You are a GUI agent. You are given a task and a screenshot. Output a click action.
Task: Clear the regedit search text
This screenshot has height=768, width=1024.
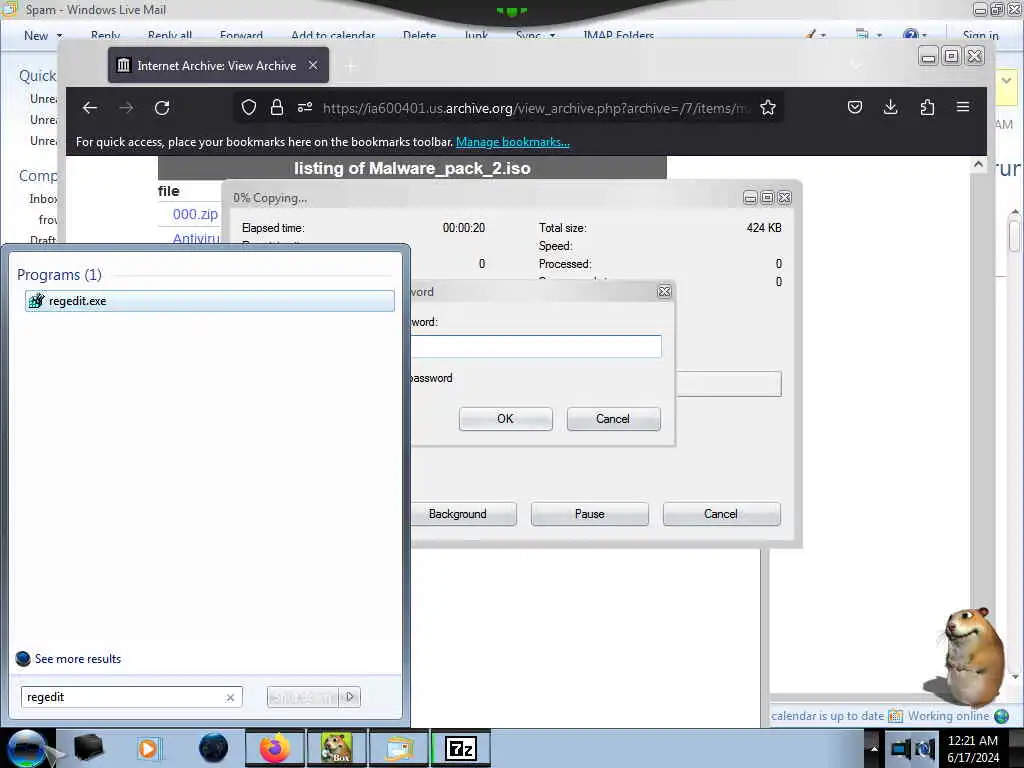click(231, 697)
